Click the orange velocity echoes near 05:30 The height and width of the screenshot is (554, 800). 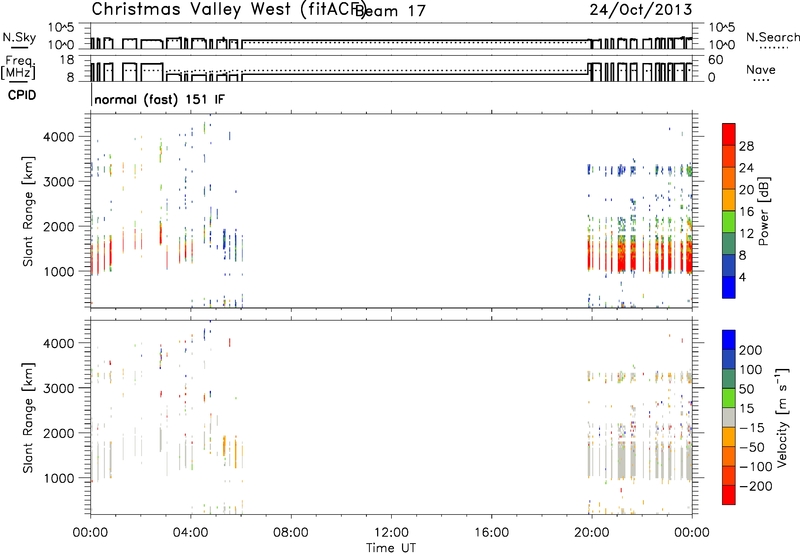pyautogui.click(x=224, y=446)
